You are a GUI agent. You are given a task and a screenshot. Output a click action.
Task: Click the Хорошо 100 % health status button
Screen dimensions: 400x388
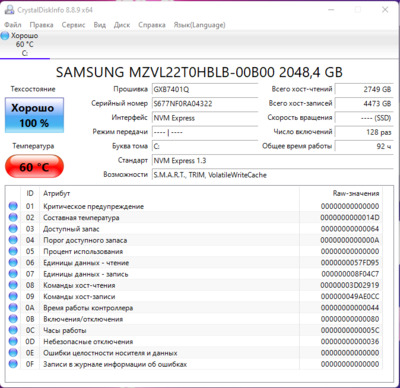[x=34, y=115]
